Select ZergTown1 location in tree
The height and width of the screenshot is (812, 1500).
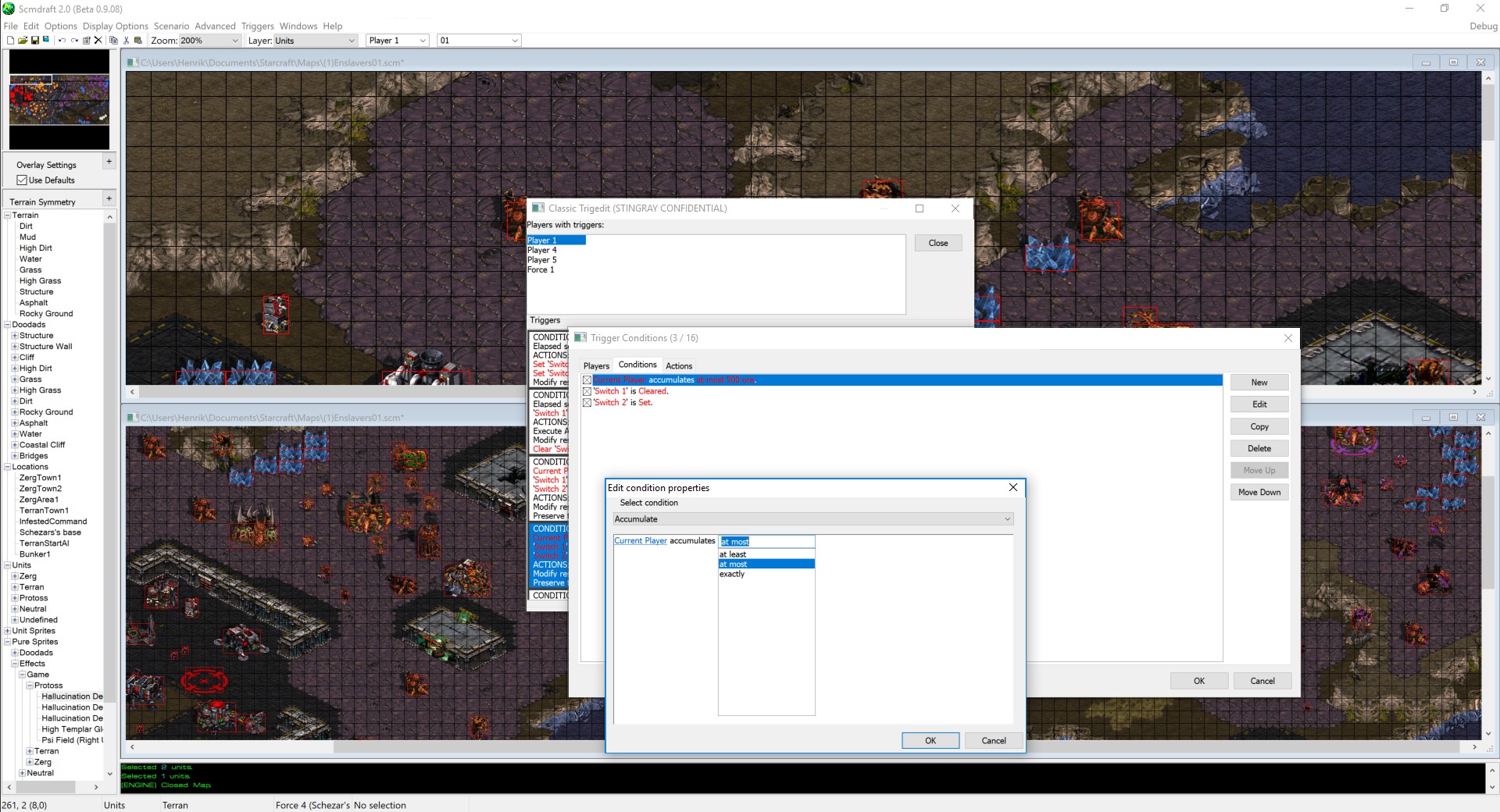pyautogui.click(x=41, y=478)
